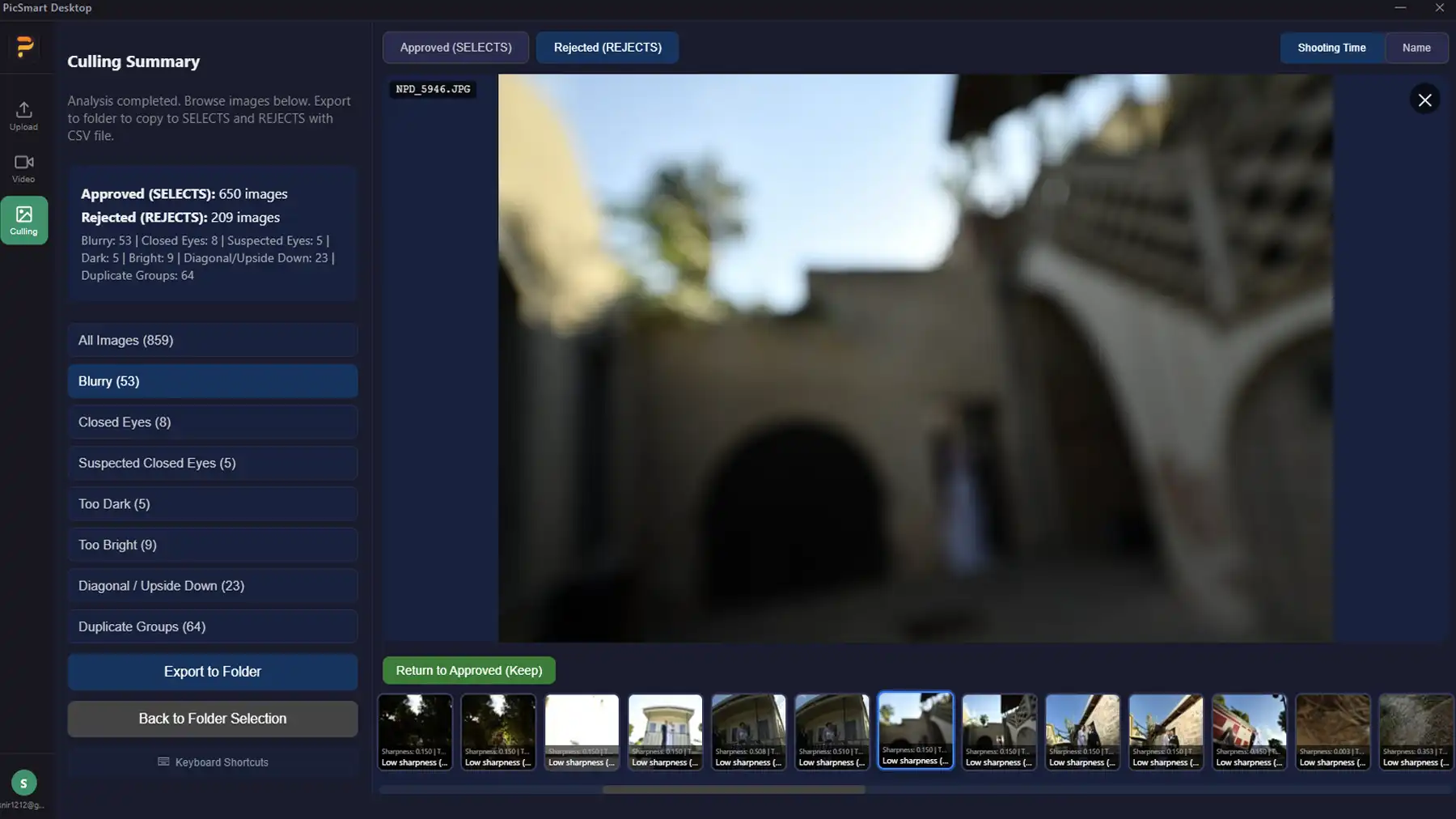This screenshot has height=819, width=1456.
Task: Open the Video section in sidebar
Action: [x=23, y=168]
